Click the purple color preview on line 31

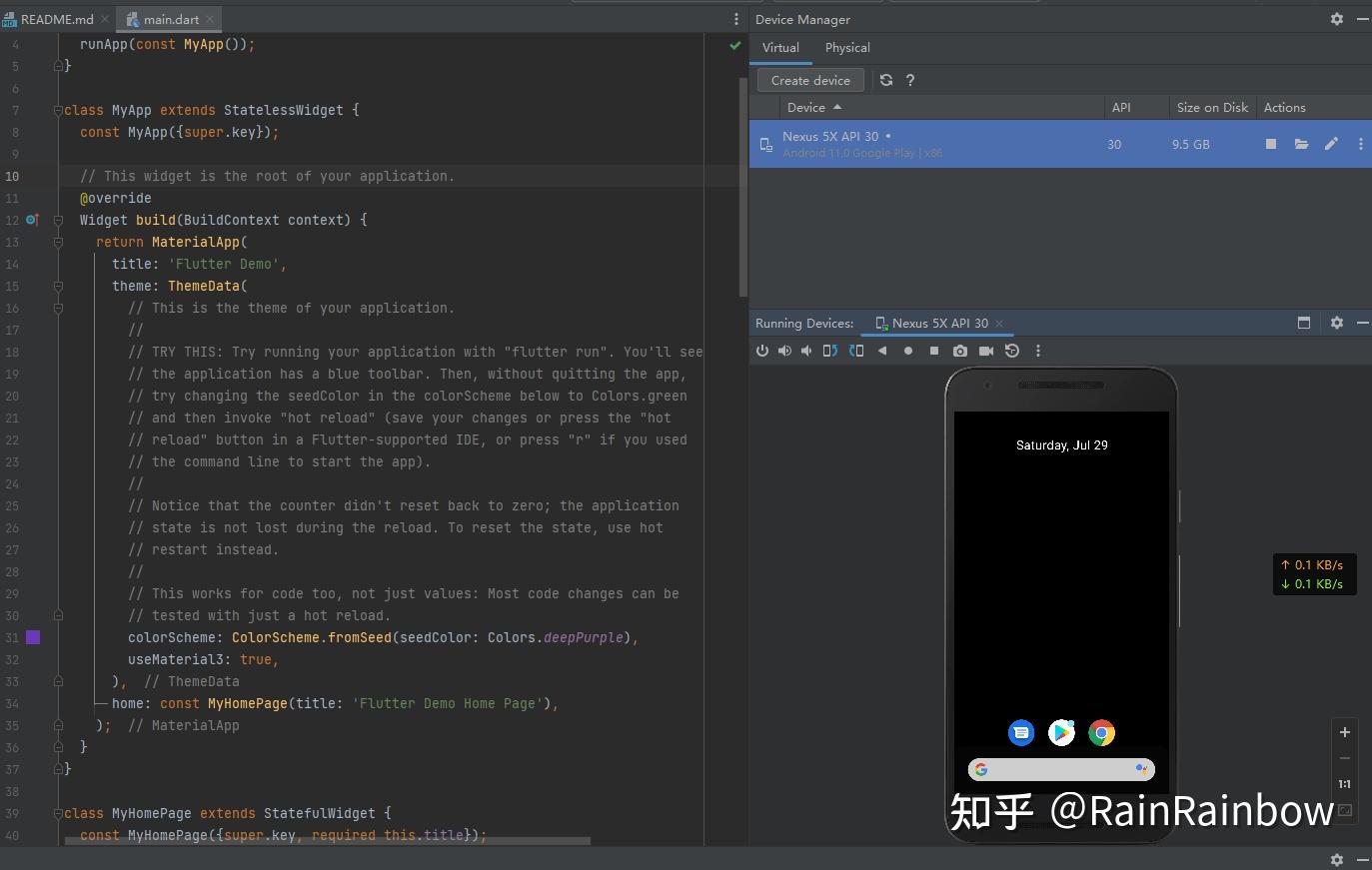point(33,637)
